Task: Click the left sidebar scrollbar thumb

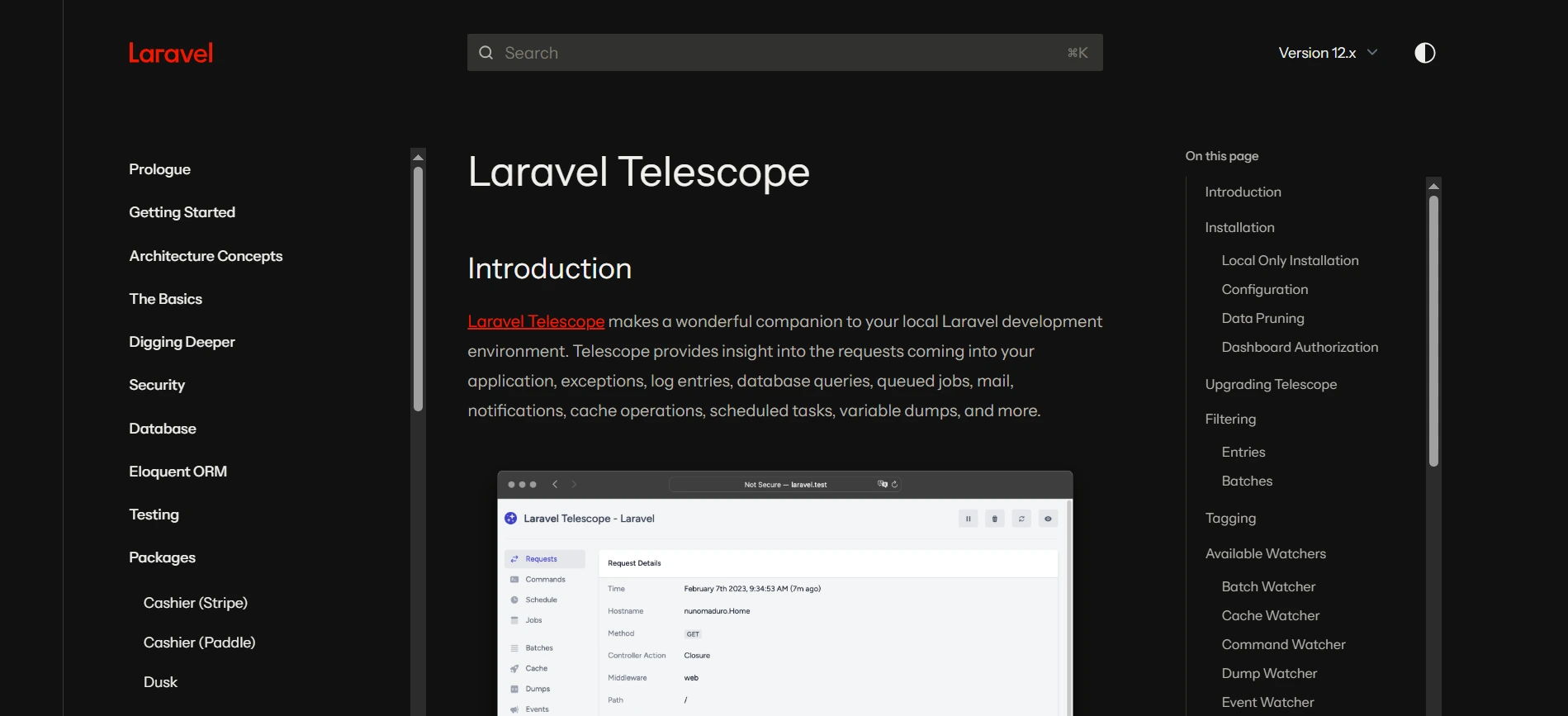Action: [418, 289]
